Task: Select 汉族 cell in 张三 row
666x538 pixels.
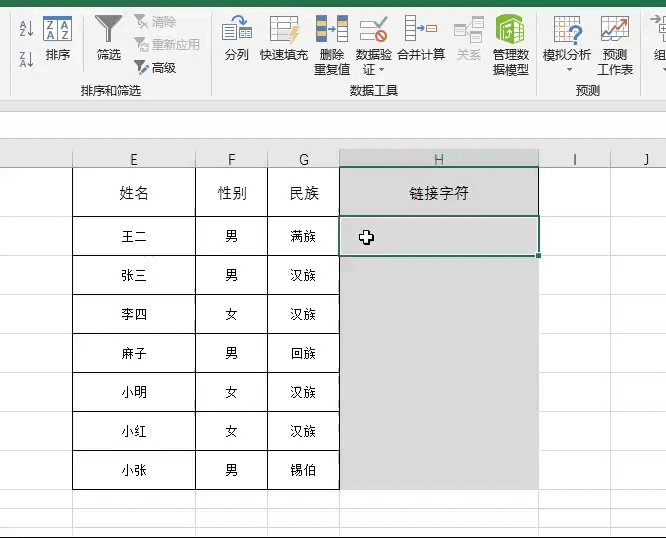Action: click(x=304, y=275)
